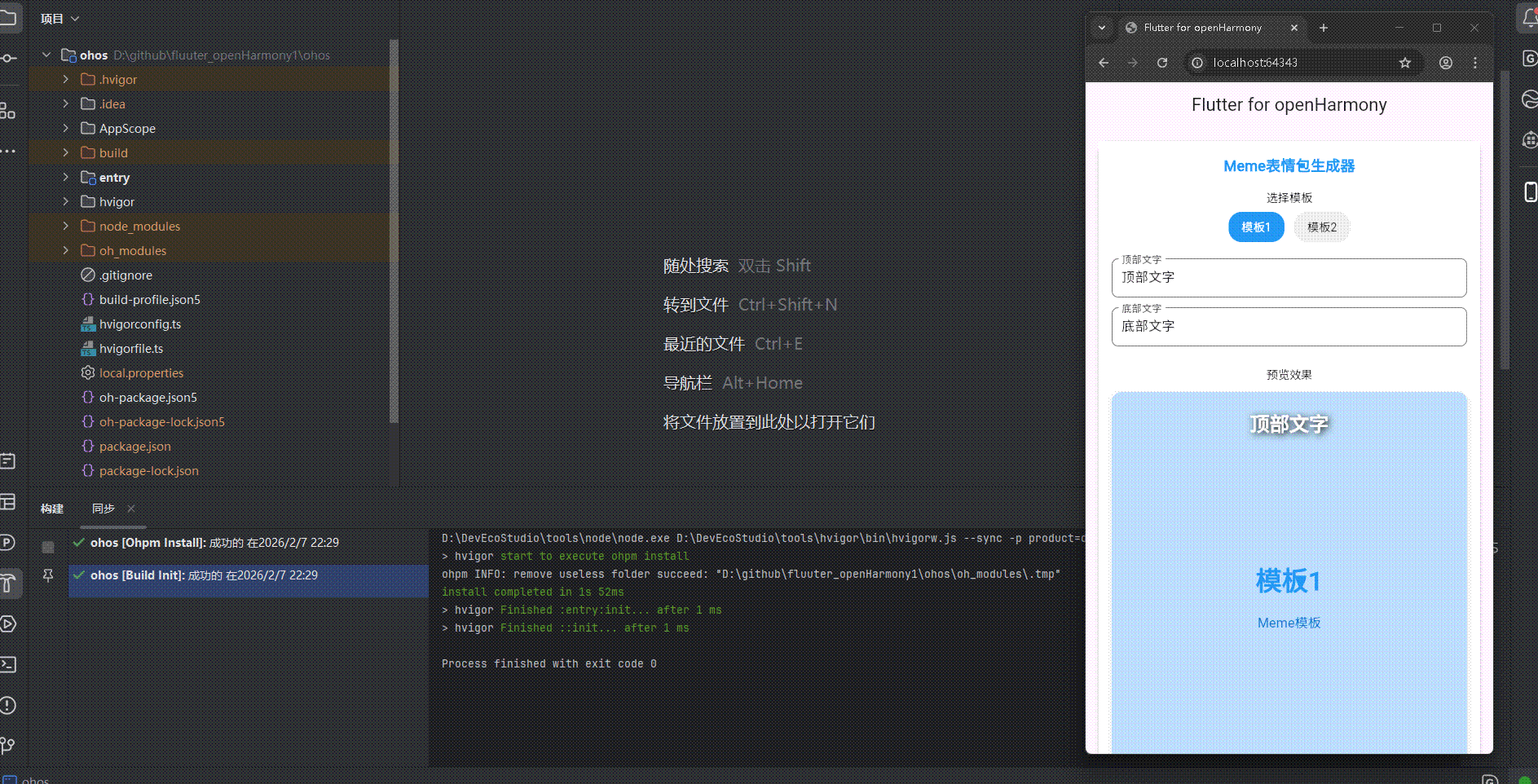Screen dimensions: 1538x784
Task: Open the Git branch tool window icon
Action: pyautogui.click(x=8, y=745)
